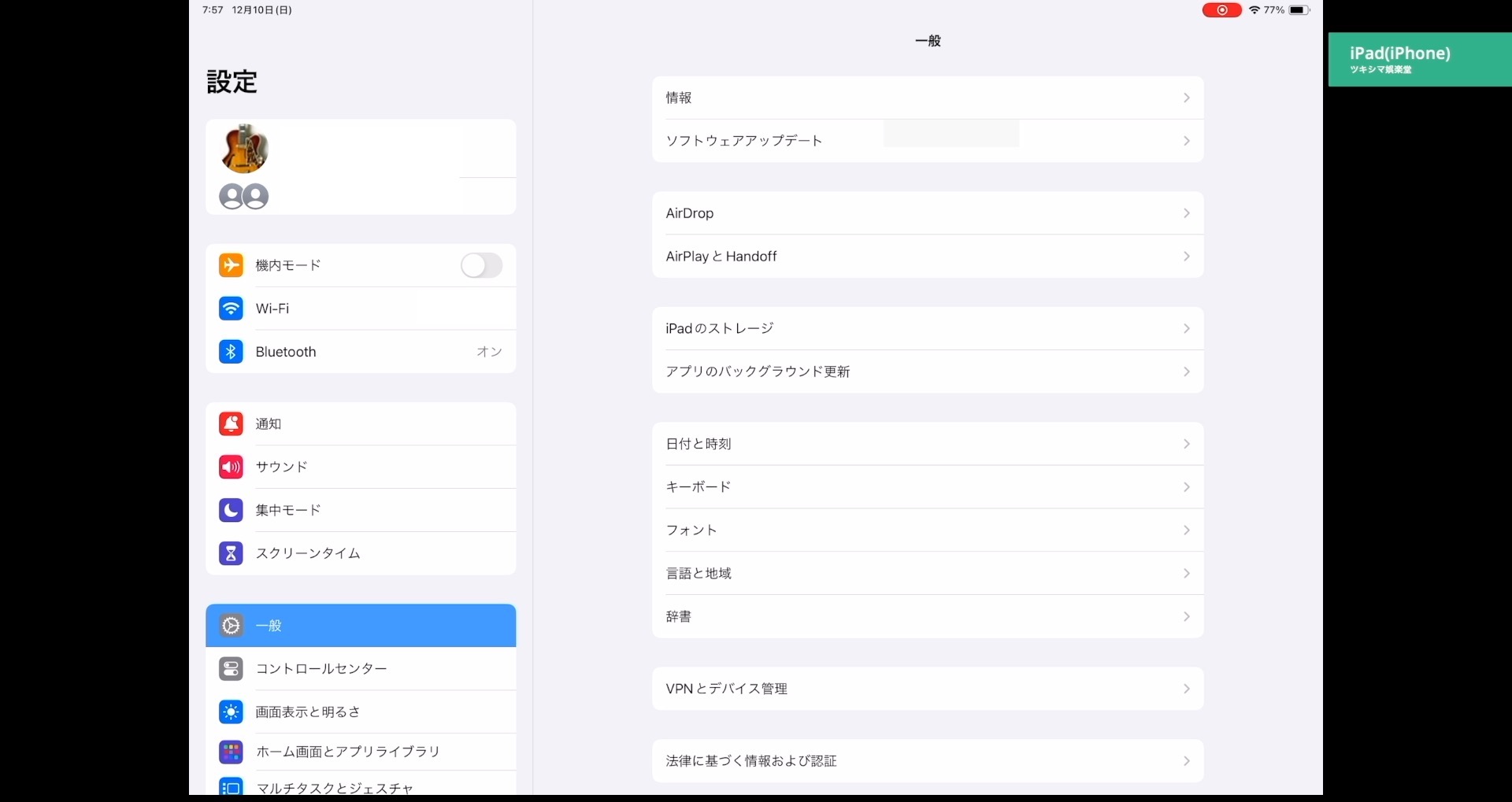Tap the red Notifications bell icon
The image size is (1512, 802).
click(231, 423)
